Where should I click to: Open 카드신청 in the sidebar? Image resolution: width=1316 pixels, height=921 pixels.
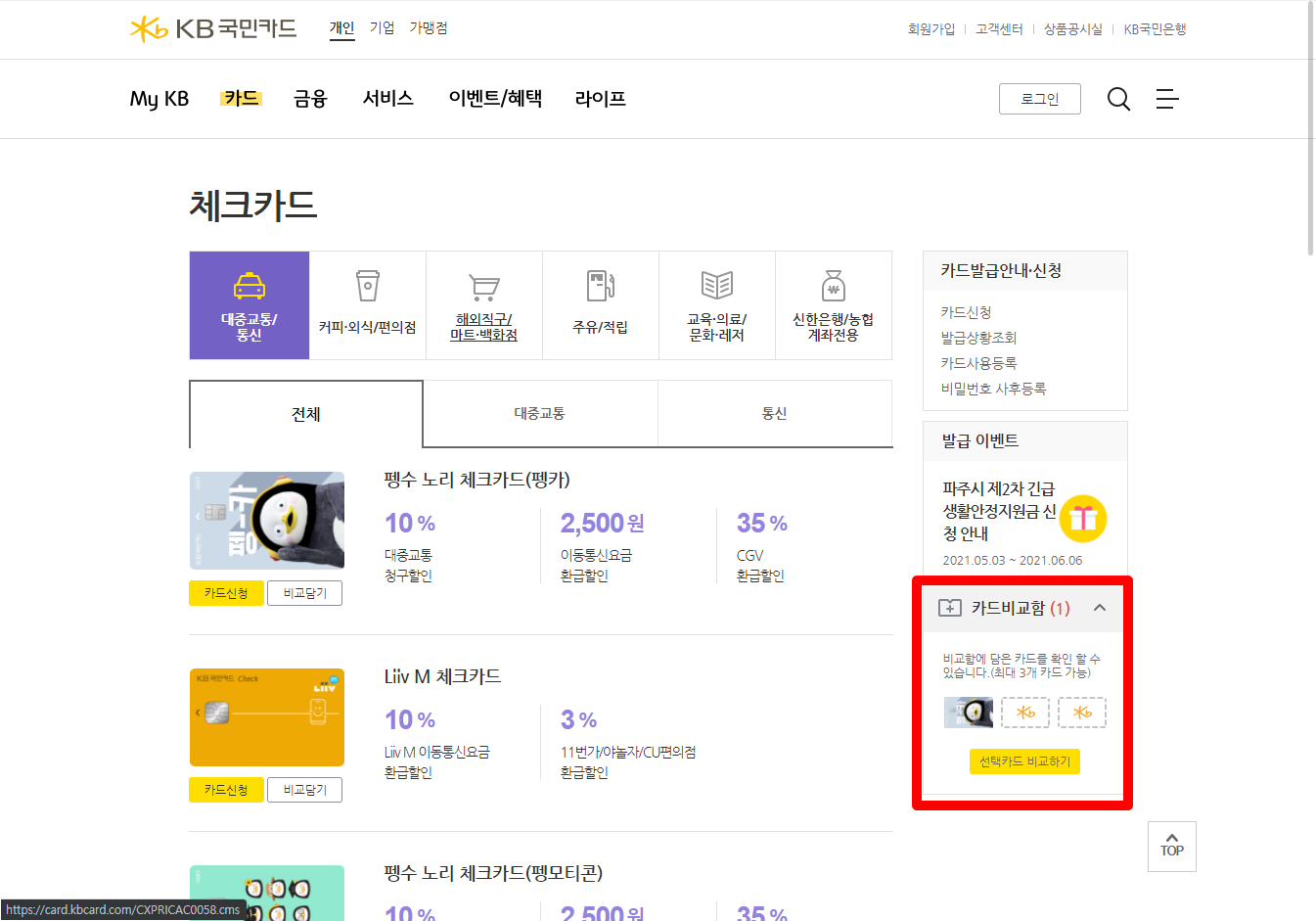(966, 312)
